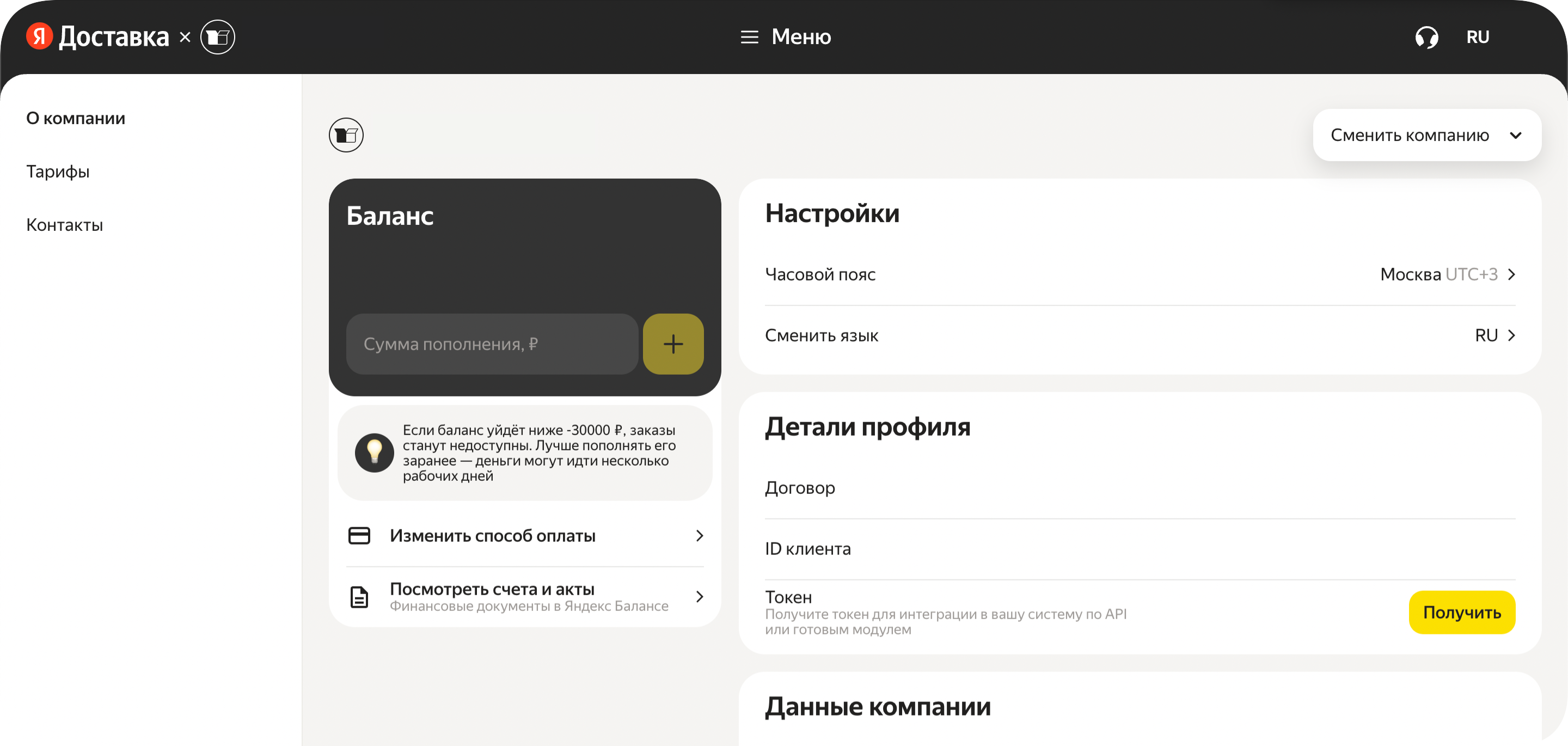
Task: Focus the Сумма пополнения input field
Action: pyautogui.click(x=492, y=344)
